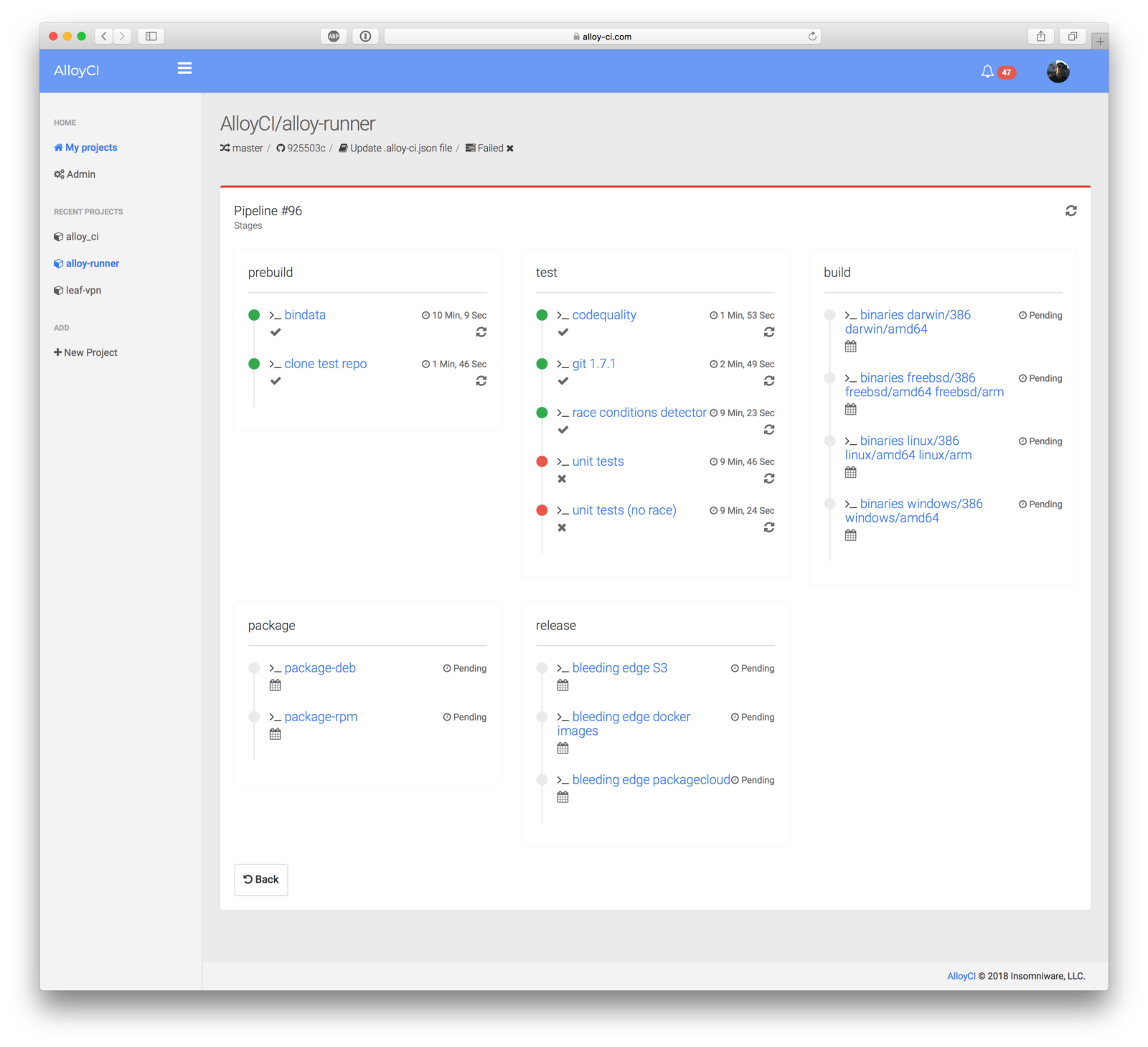Retry the clone test repo job

pyautogui.click(x=481, y=381)
